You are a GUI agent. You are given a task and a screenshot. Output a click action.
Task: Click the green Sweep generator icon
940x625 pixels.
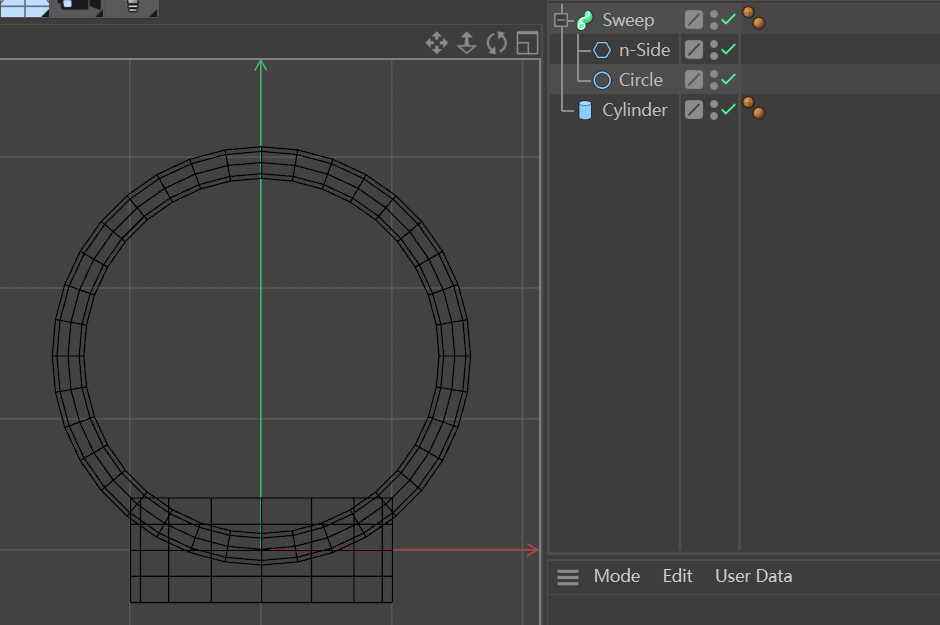[585, 20]
